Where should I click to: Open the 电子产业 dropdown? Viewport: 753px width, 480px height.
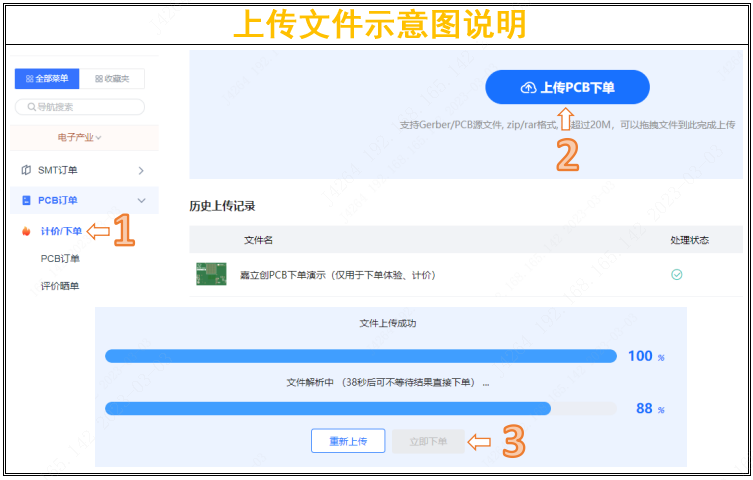click(x=80, y=137)
